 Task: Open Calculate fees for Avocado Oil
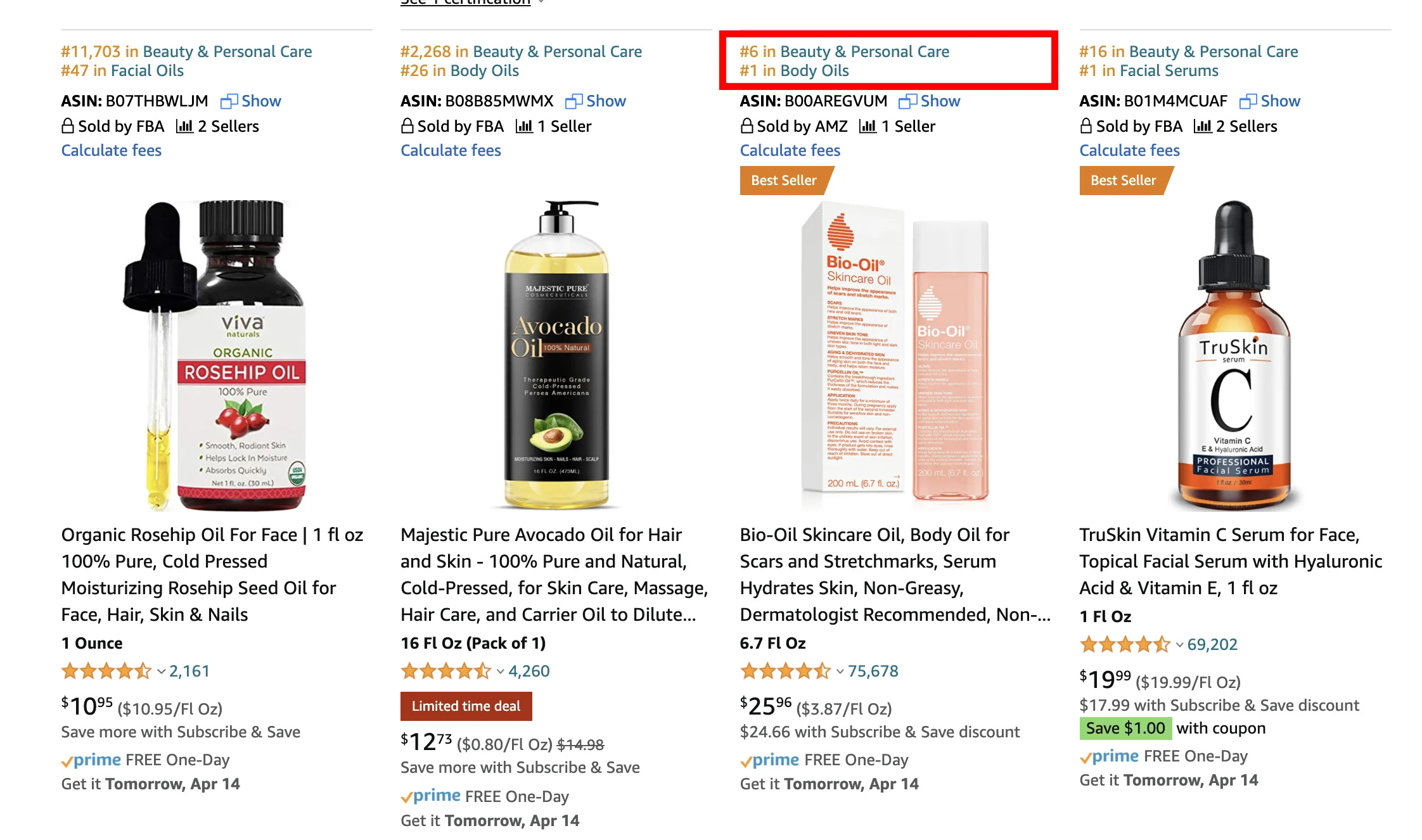click(451, 151)
